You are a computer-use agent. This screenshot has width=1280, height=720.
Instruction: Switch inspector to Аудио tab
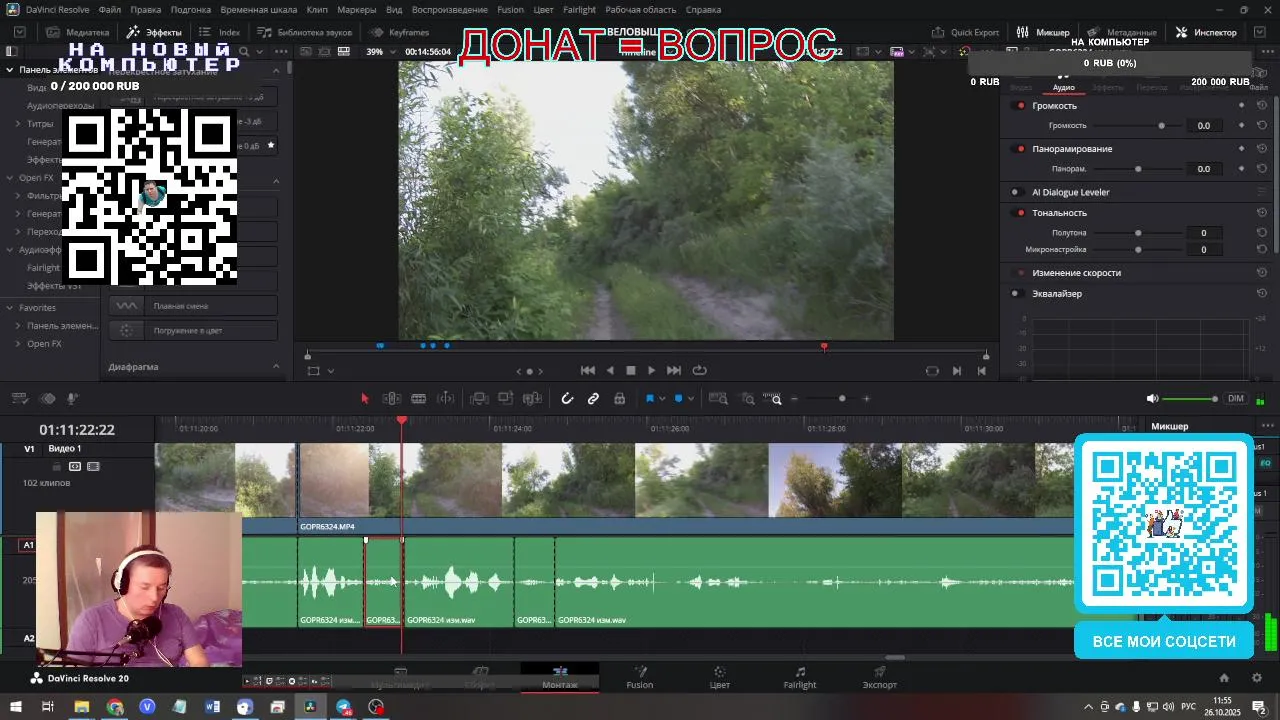(1063, 87)
